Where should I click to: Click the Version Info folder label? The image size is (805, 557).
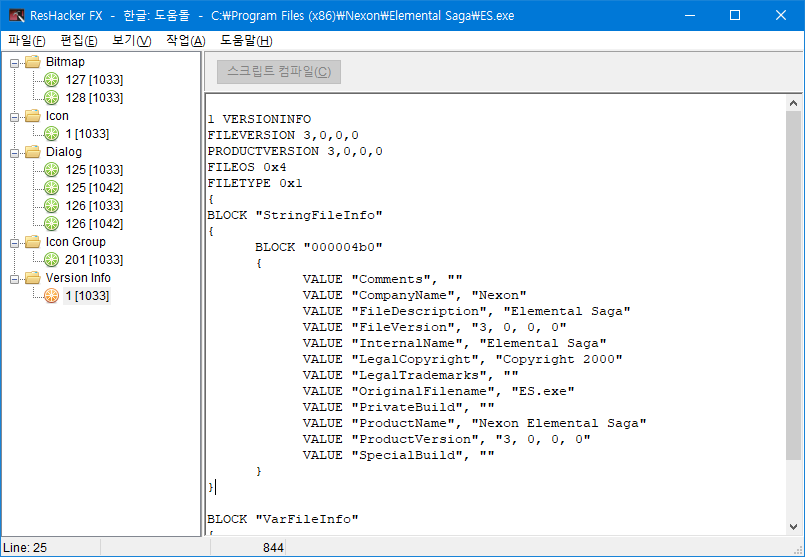point(78,278)
